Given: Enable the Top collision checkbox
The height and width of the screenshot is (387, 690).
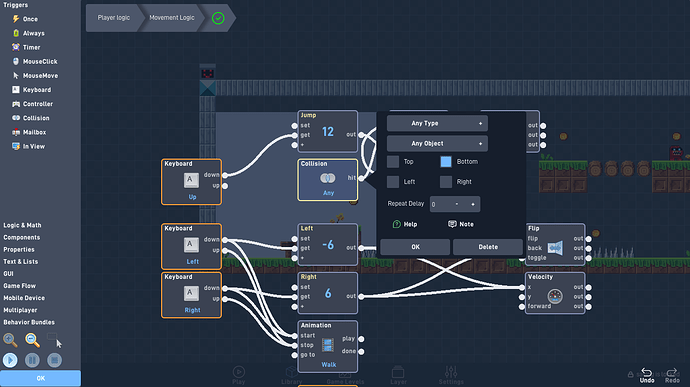Looking at the screenshot, I should point(393,162).
